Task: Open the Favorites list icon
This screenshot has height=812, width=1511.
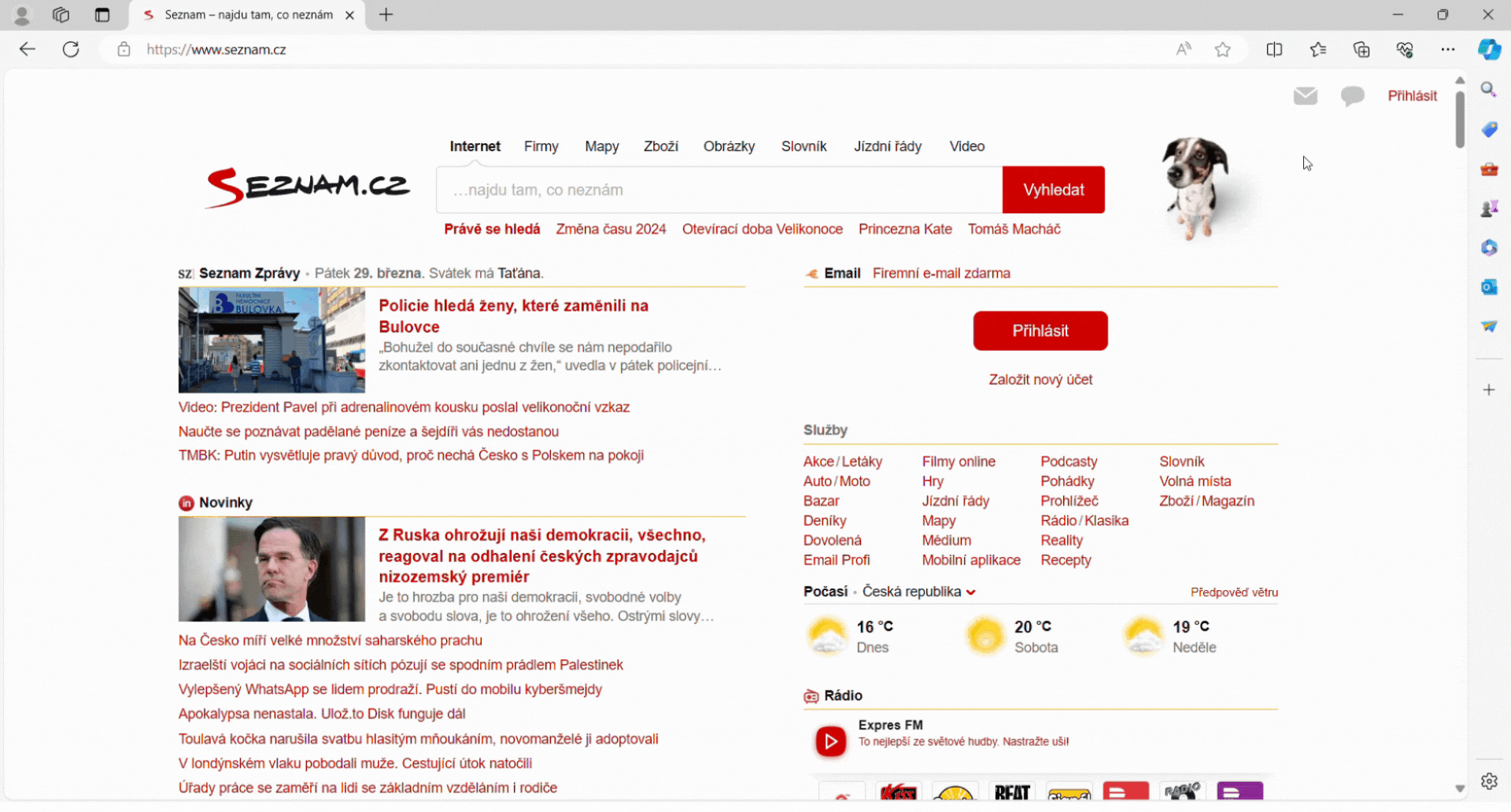Action: pos(1318,50)
